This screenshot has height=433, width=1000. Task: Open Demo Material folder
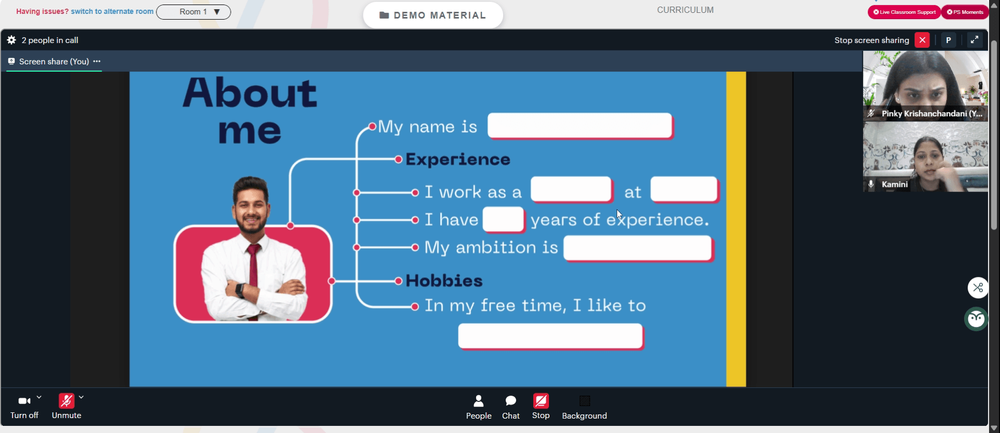(433, 15)
